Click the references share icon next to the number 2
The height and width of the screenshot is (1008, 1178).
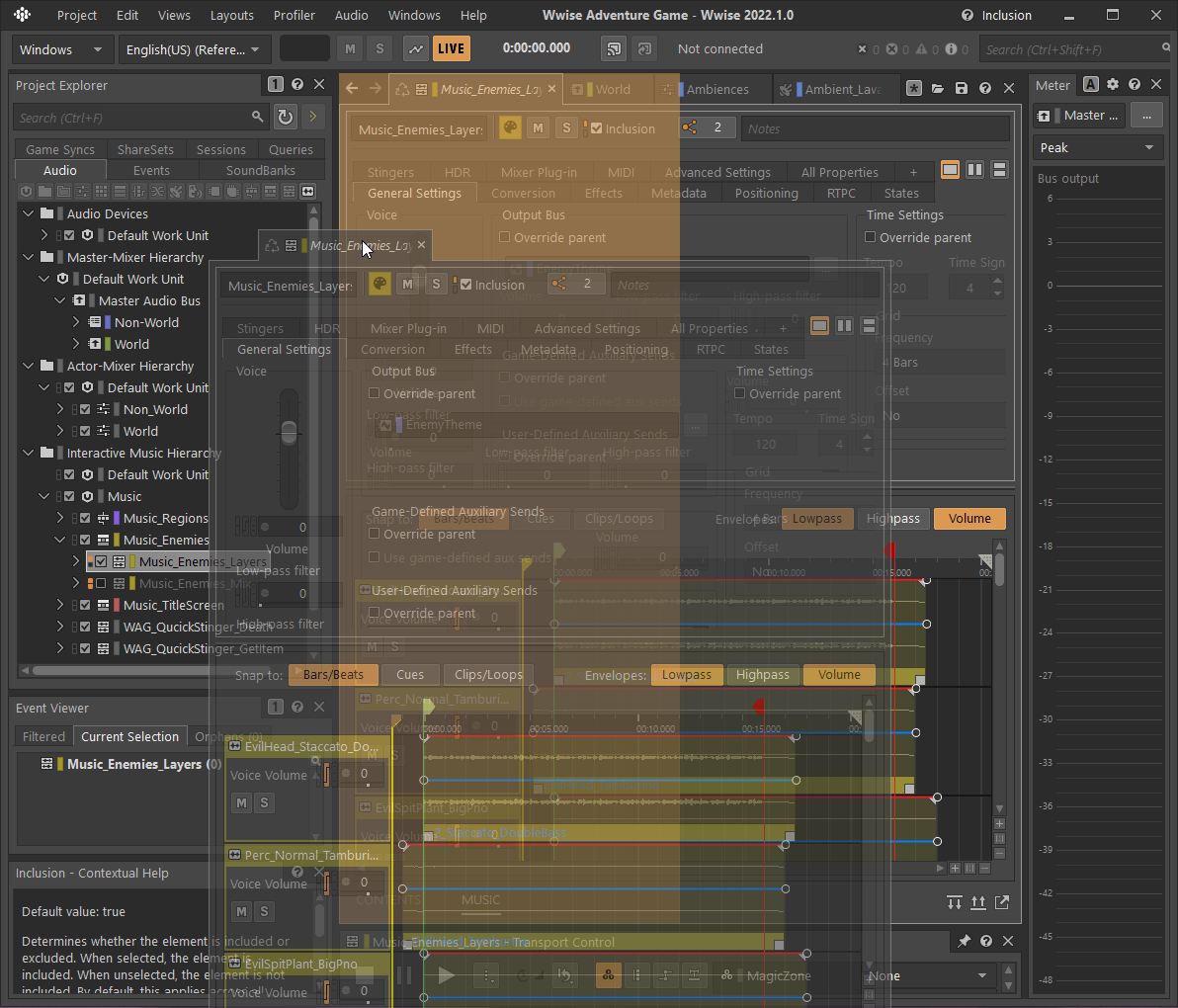point(689,127)
